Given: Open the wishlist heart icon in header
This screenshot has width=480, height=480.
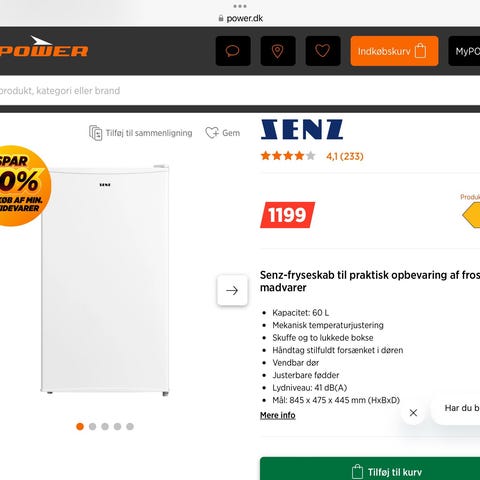Looking at the screenshot, I should (323, 51).
